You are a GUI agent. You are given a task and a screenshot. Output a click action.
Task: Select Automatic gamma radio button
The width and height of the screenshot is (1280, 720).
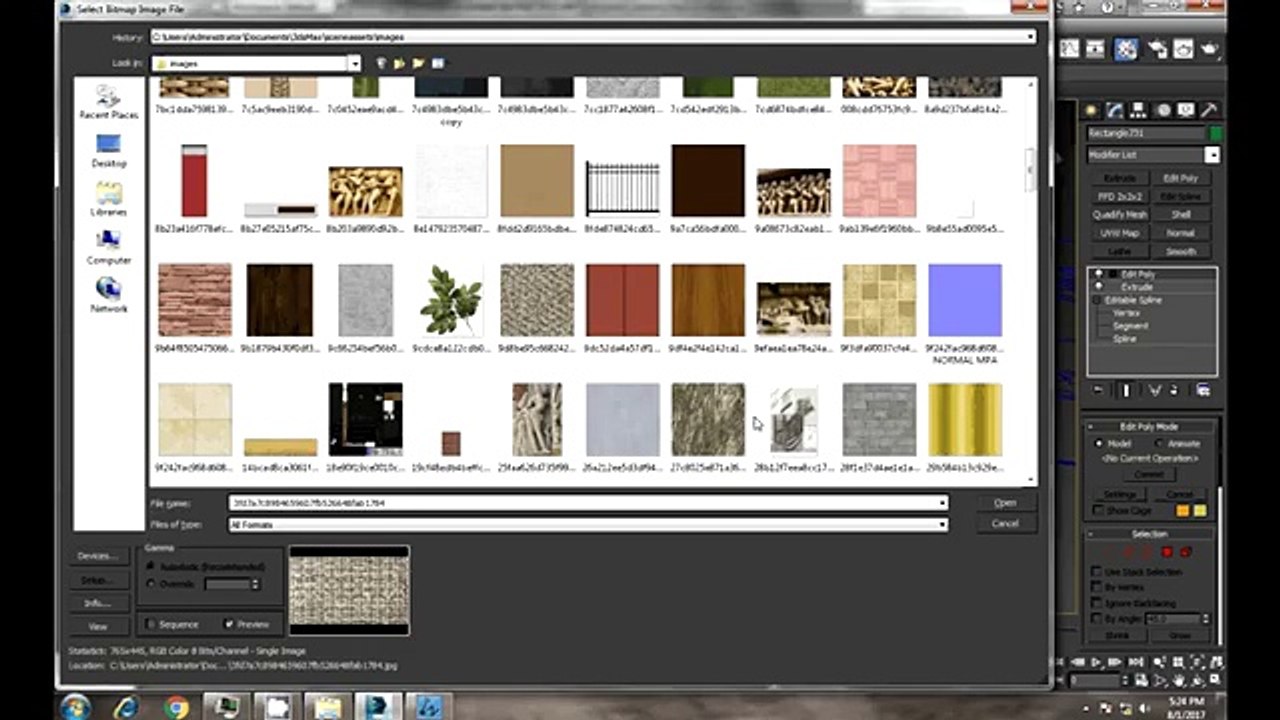pyautogui.click(x=151, y=567)
